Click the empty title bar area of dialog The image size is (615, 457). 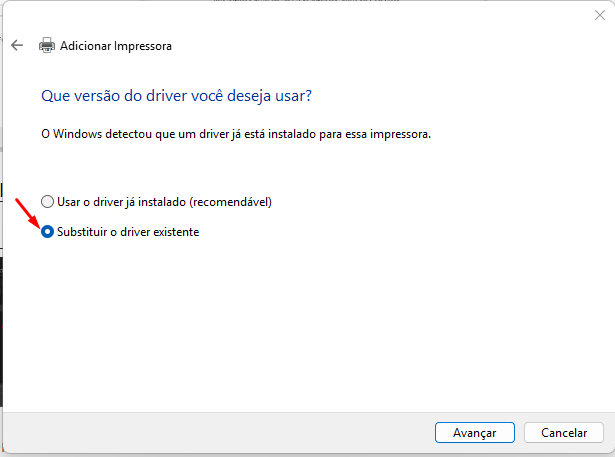coord(300,17)
